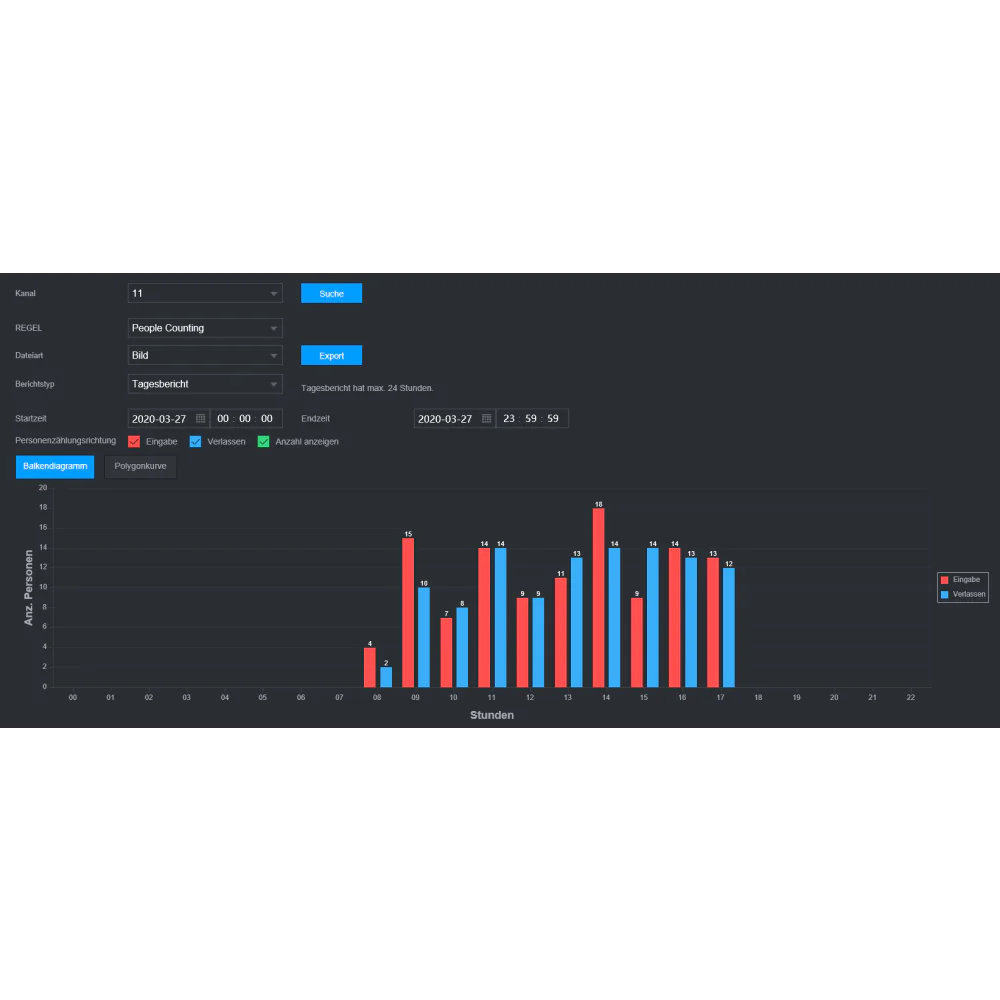Click the red Eingabe bar at hour 09
This screenshot has height=1000, width=1000.
408,612
